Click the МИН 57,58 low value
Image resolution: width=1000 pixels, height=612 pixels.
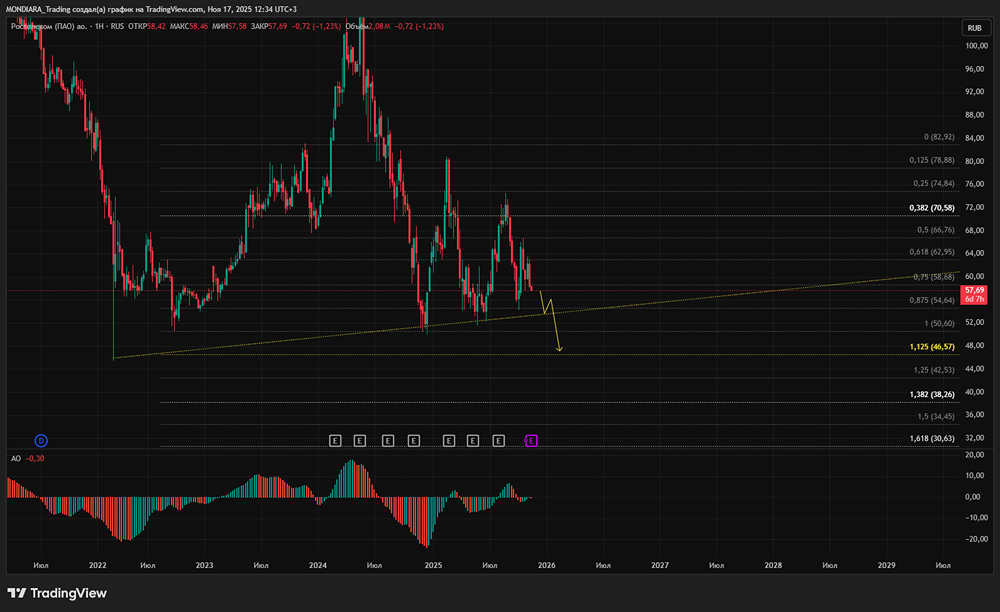pos(230,26)
